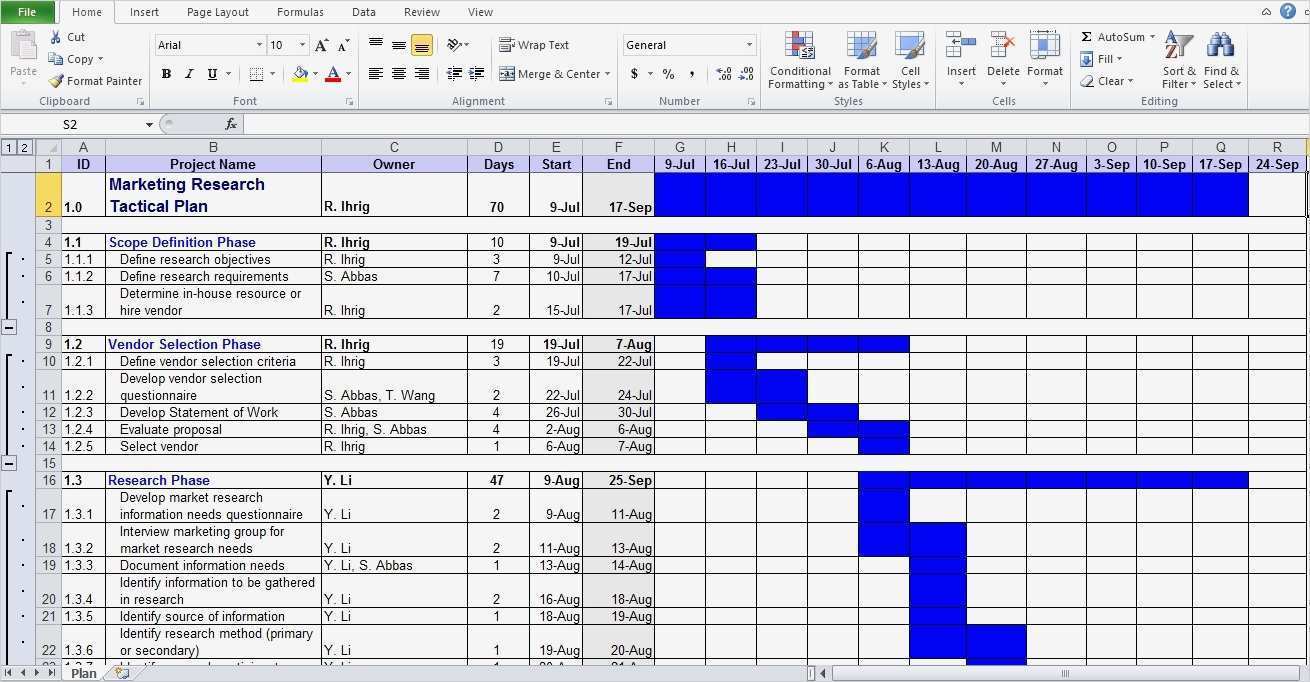1310x682 pixels.
Task: Toggle center alignment
Action: pyautogui.click(x=398, y=73)
